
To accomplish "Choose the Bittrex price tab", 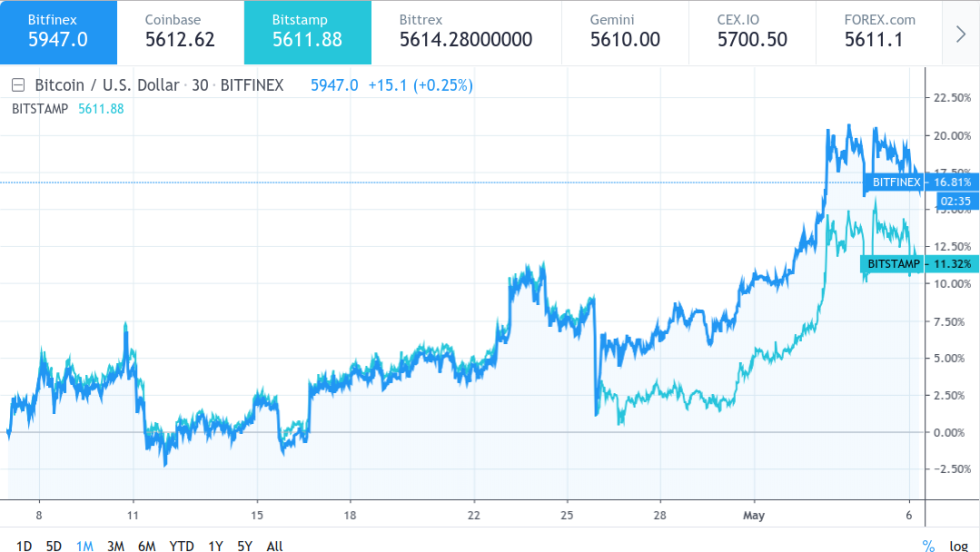I will (465, 32).
